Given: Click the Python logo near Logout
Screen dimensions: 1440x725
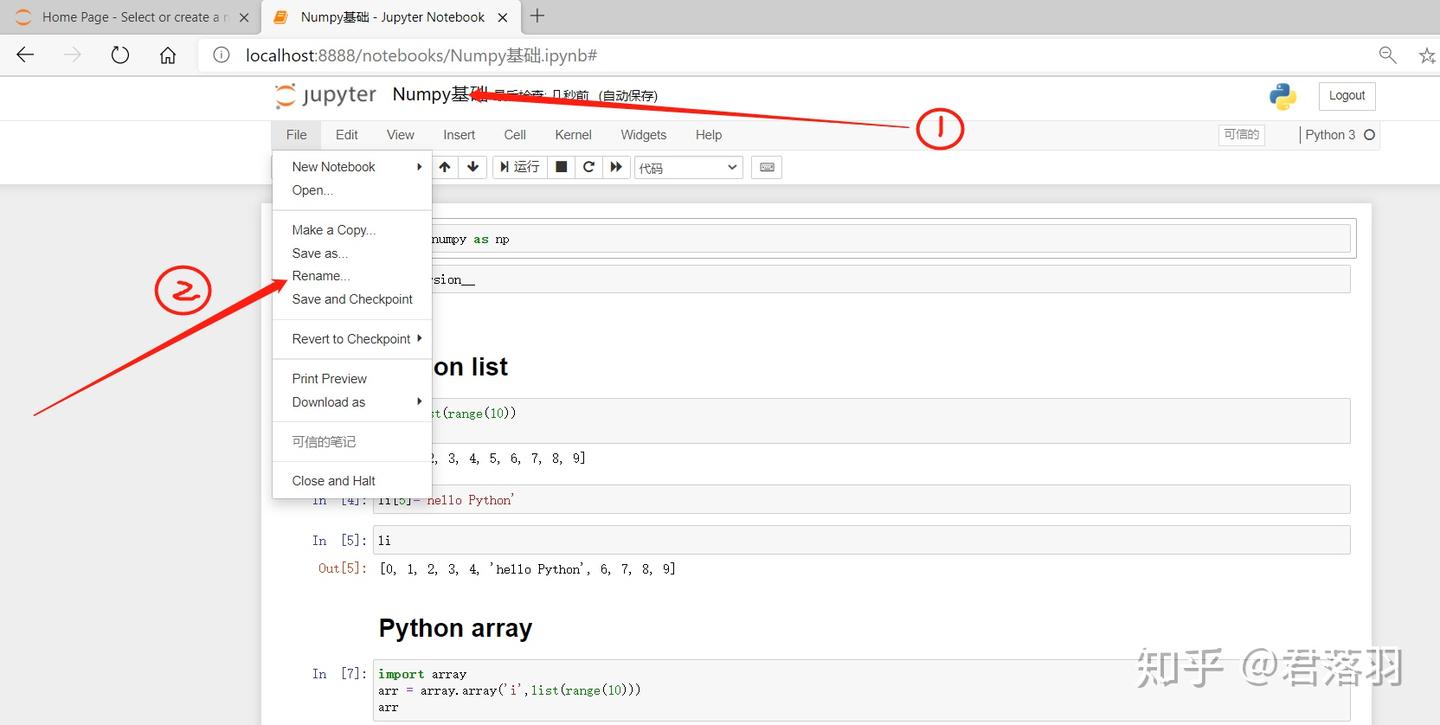Looking at the screenshot, I should (x=1282, y=96).
